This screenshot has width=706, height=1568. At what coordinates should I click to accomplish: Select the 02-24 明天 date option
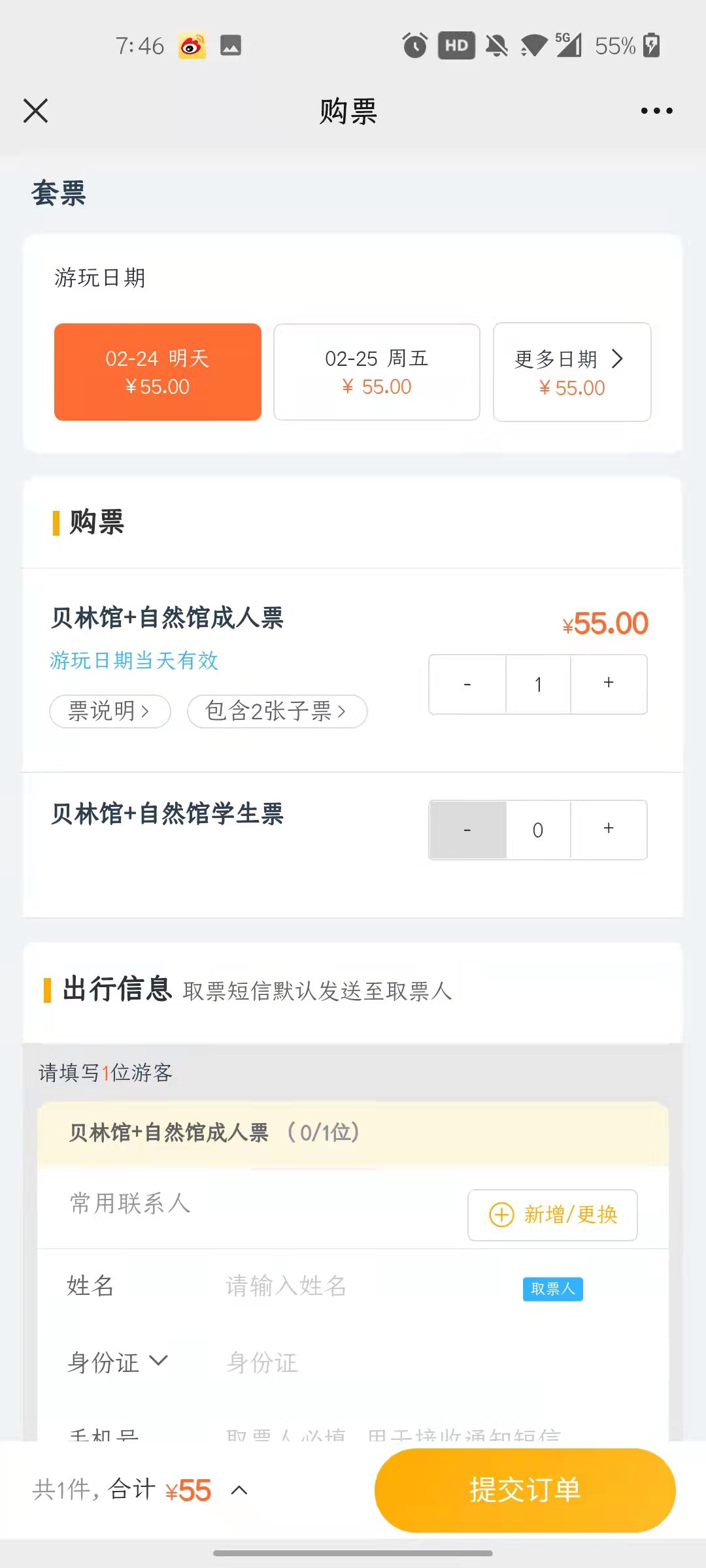click(x=158, y=372)
